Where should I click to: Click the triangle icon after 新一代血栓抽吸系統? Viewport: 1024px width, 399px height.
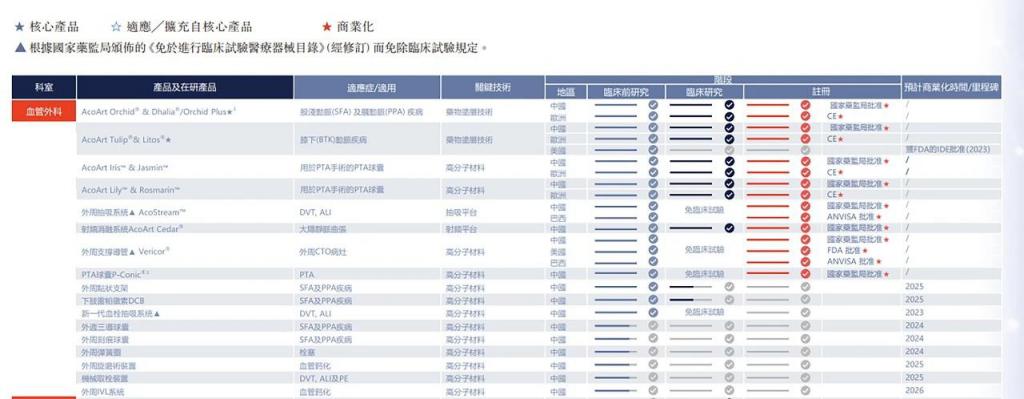coord(157,313)
